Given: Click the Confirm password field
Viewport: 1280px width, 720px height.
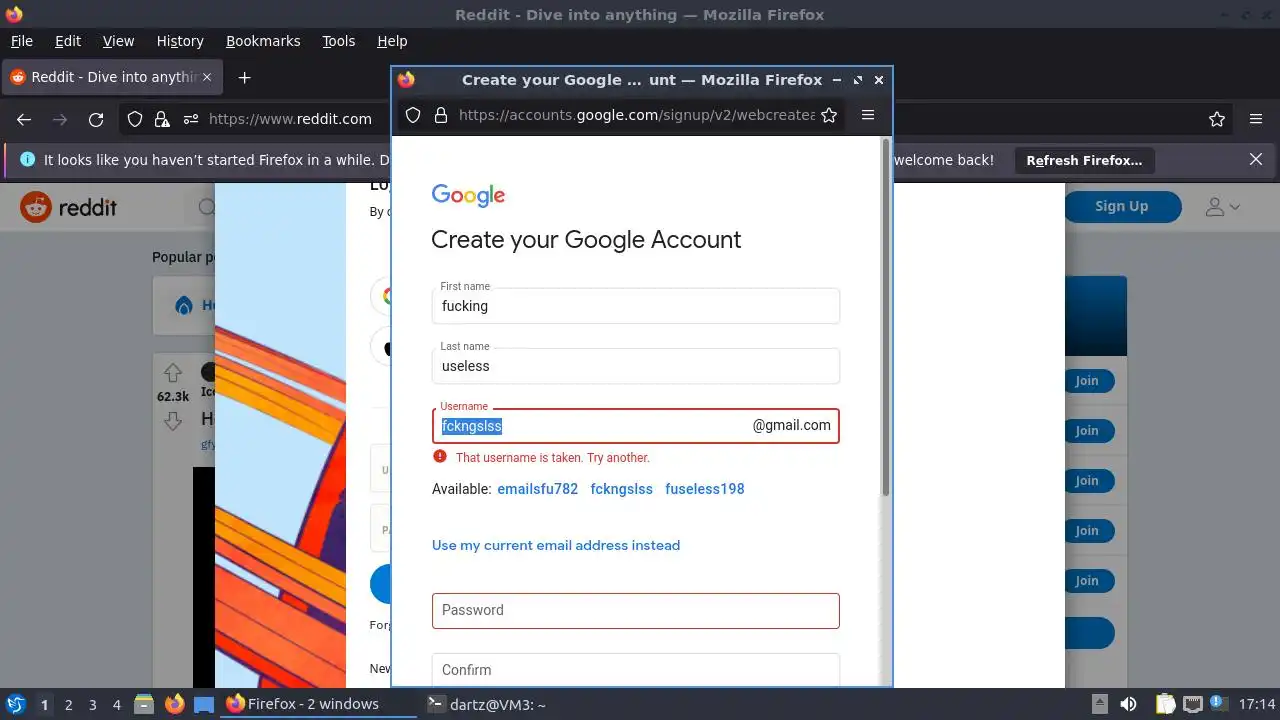Looking at the screenshot, I should pyautogui.click(x=635, y=669).
